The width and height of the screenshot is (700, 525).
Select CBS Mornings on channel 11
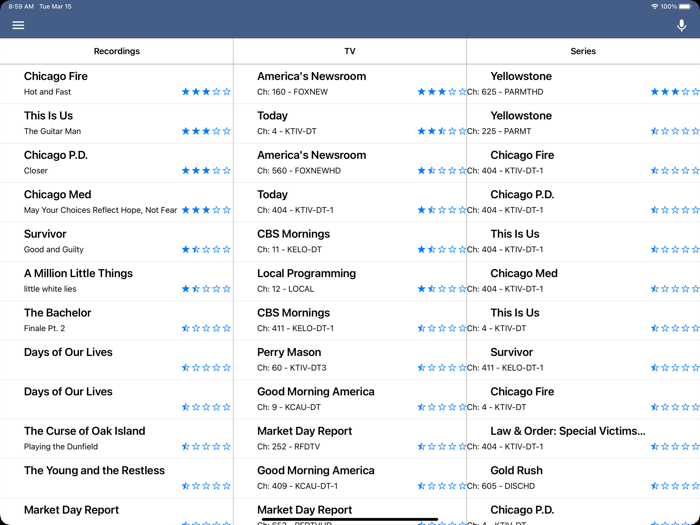350,242
